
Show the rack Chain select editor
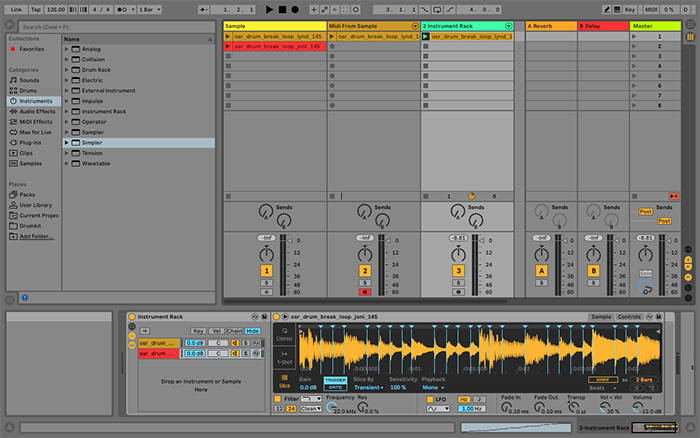click(x=234, y=331)
